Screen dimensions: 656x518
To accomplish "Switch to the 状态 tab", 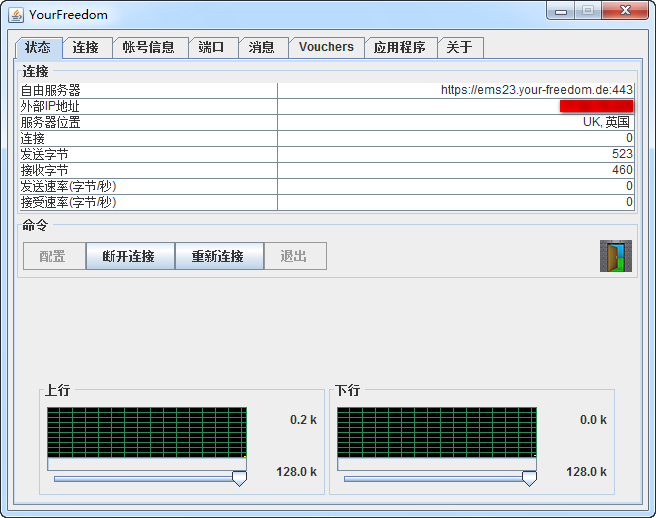I will [x=38, y=47].
